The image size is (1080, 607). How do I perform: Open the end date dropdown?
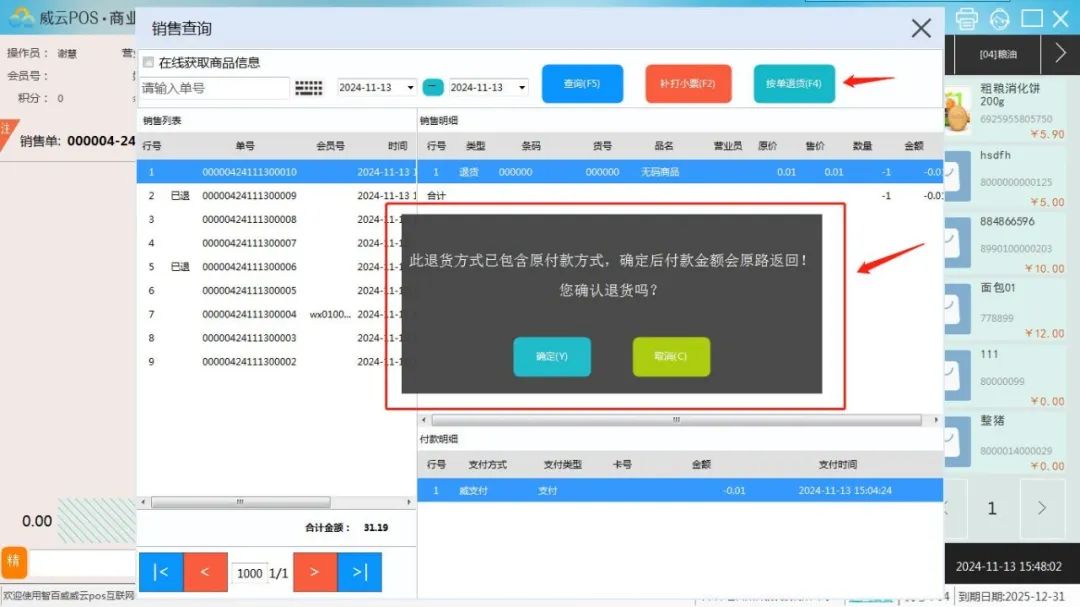pos(521,88)
